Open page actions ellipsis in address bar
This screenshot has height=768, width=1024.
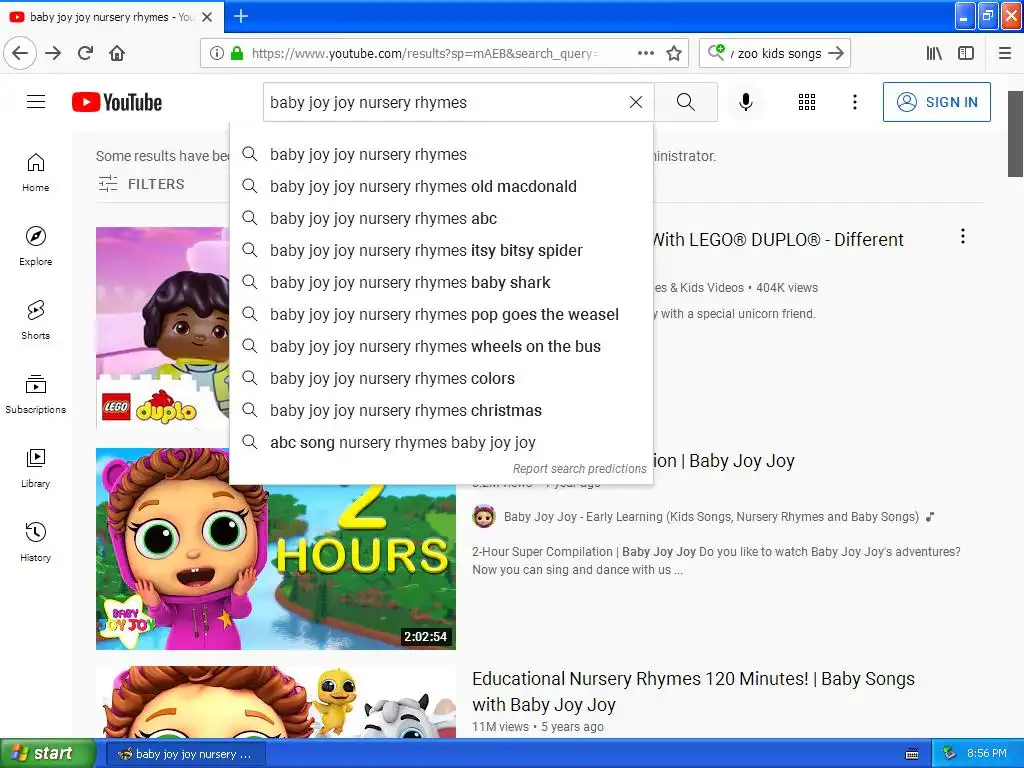click(646, 53)
